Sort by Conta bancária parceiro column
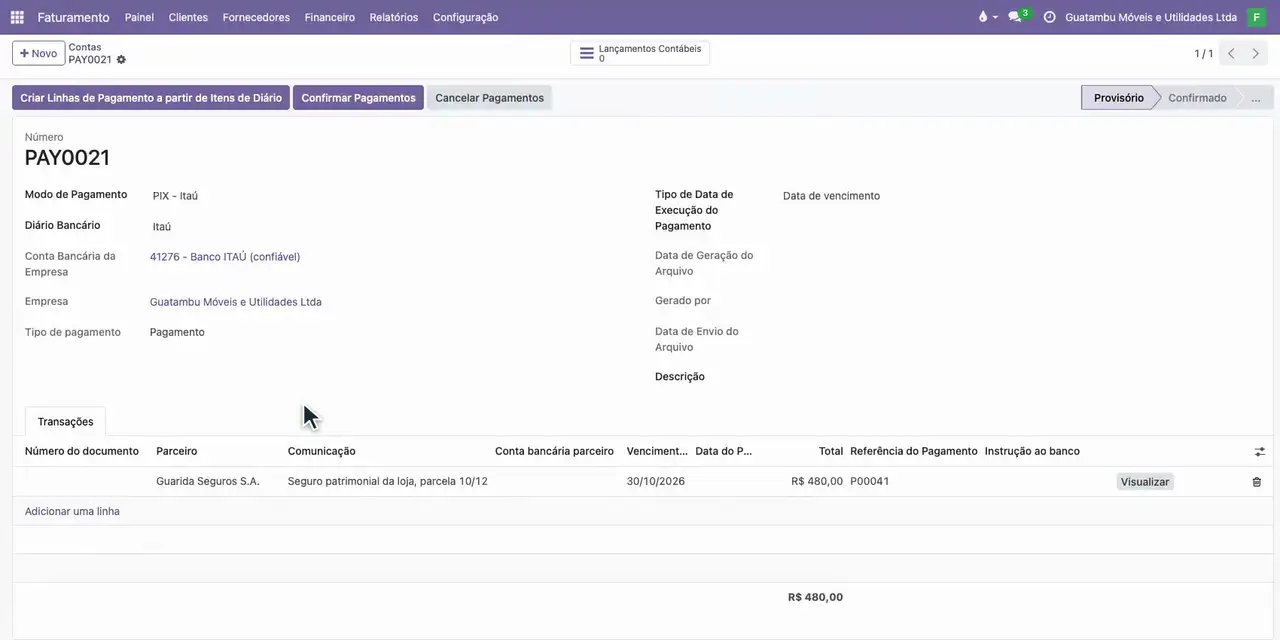Image resolution: width=1280 pixels, height=640 pixels. (554, 452)
